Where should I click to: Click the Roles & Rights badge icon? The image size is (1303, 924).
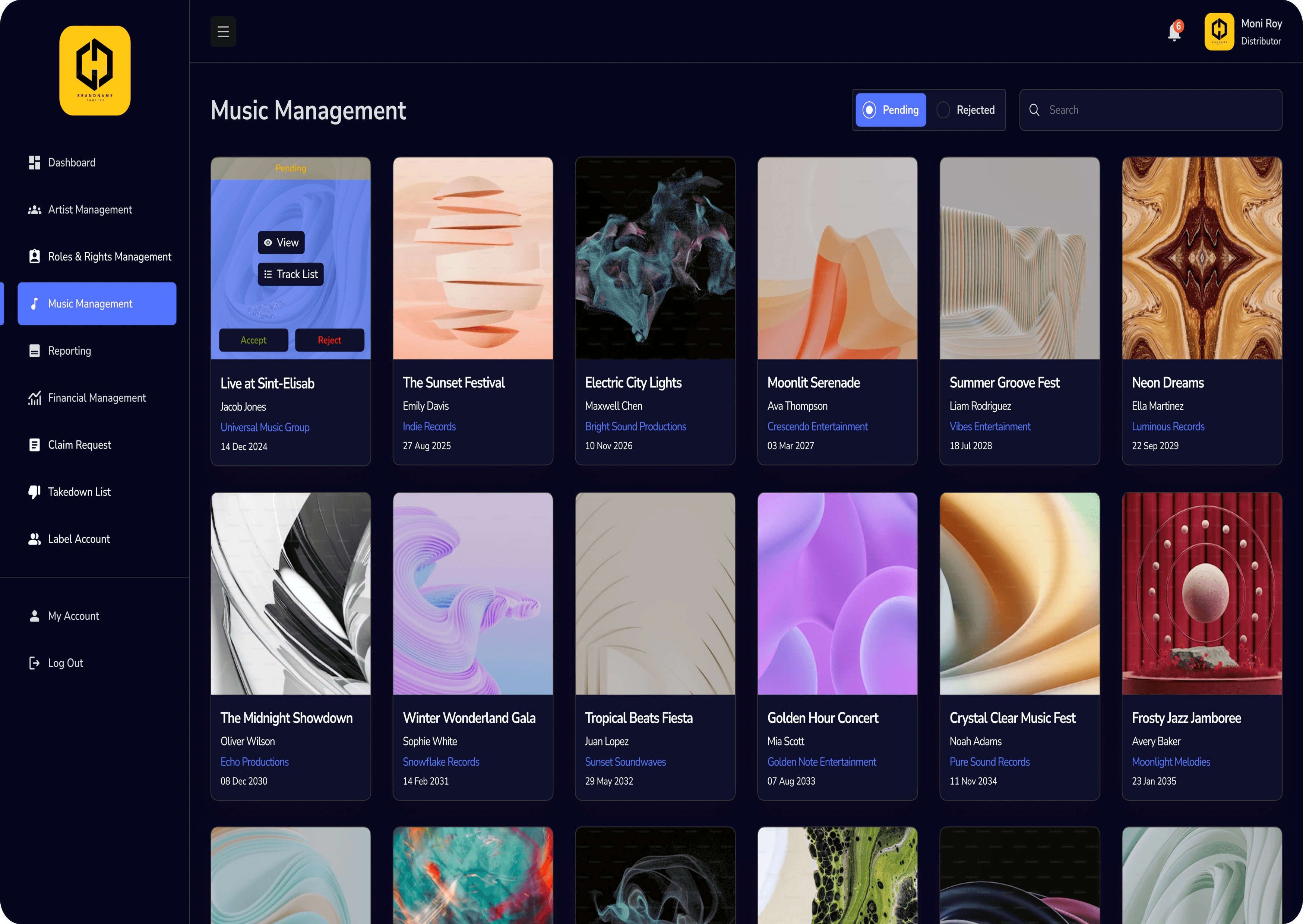click(35, 257)
